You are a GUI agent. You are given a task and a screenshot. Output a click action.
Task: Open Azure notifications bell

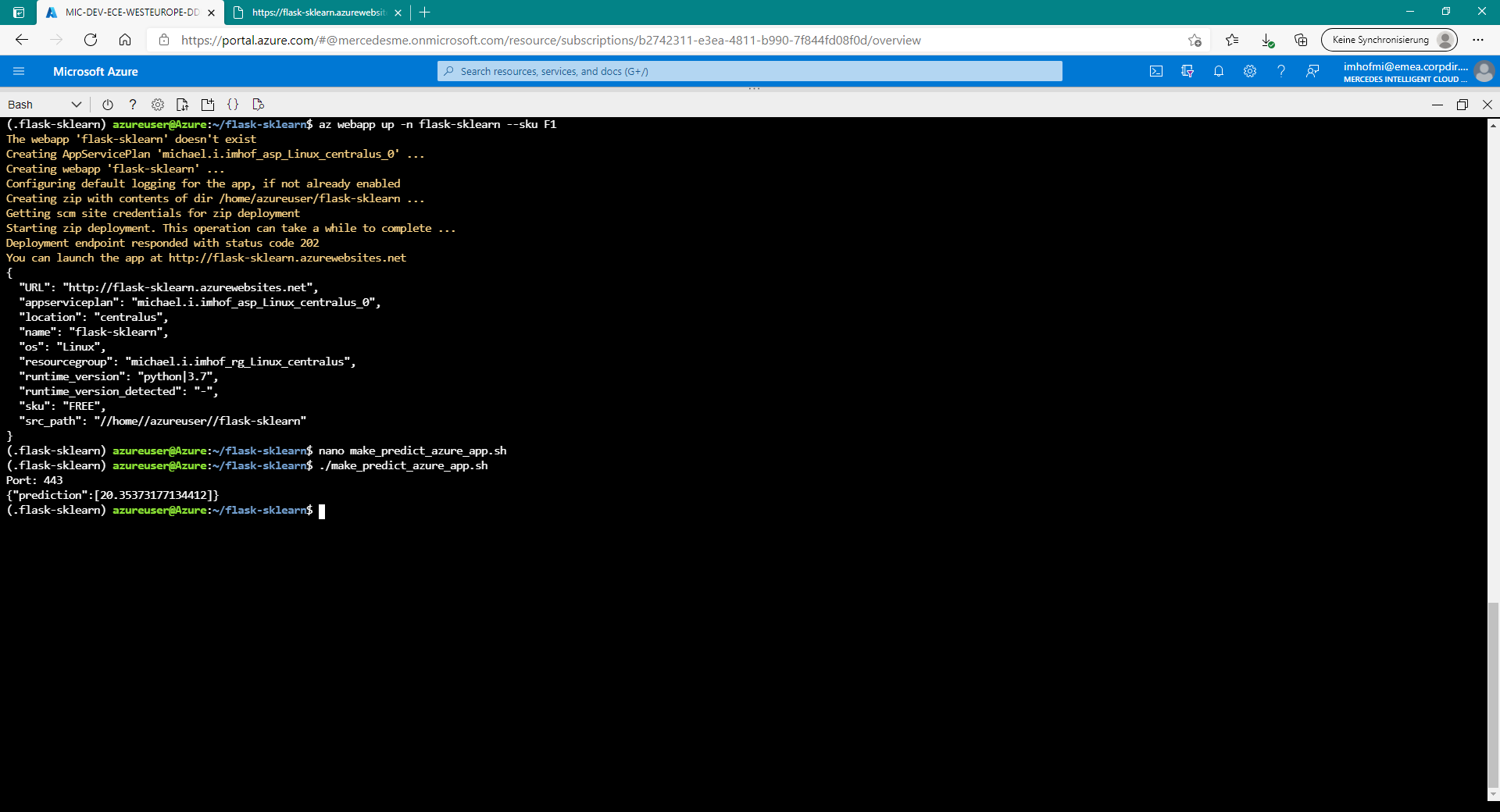point(1219,71)
